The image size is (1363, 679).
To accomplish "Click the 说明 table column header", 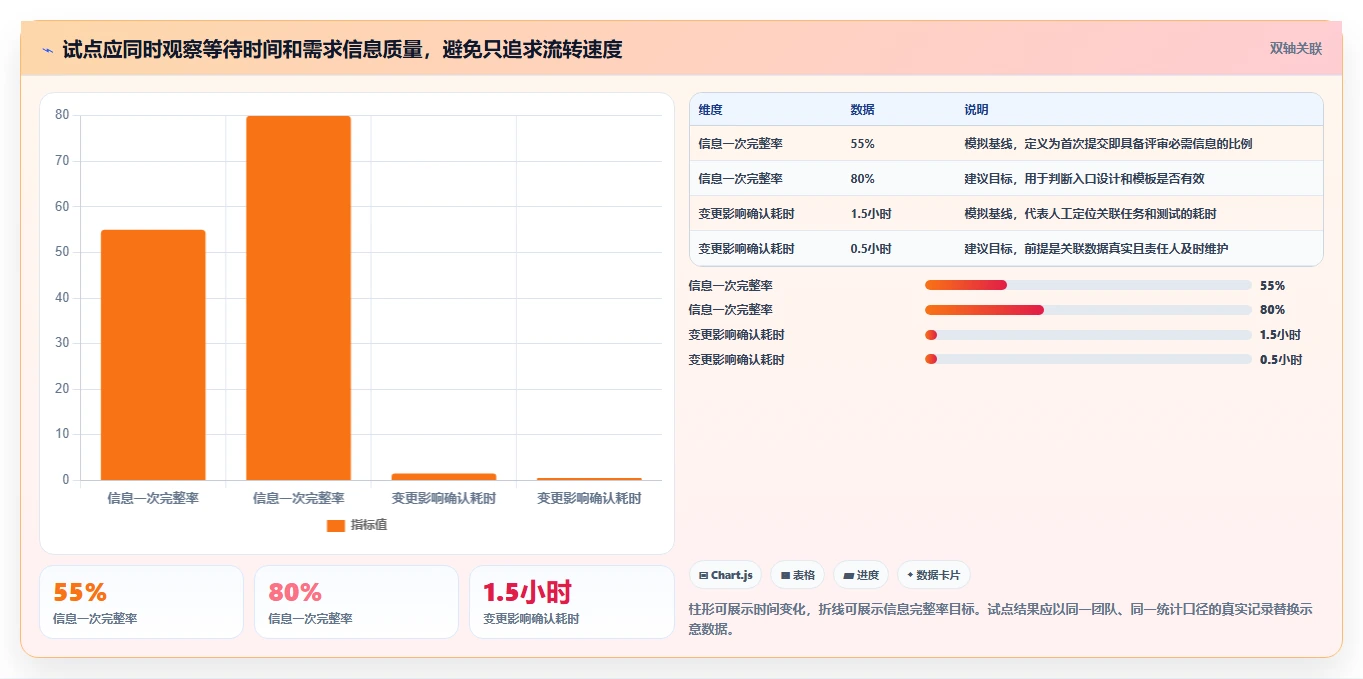I will [x=976, y=110].
